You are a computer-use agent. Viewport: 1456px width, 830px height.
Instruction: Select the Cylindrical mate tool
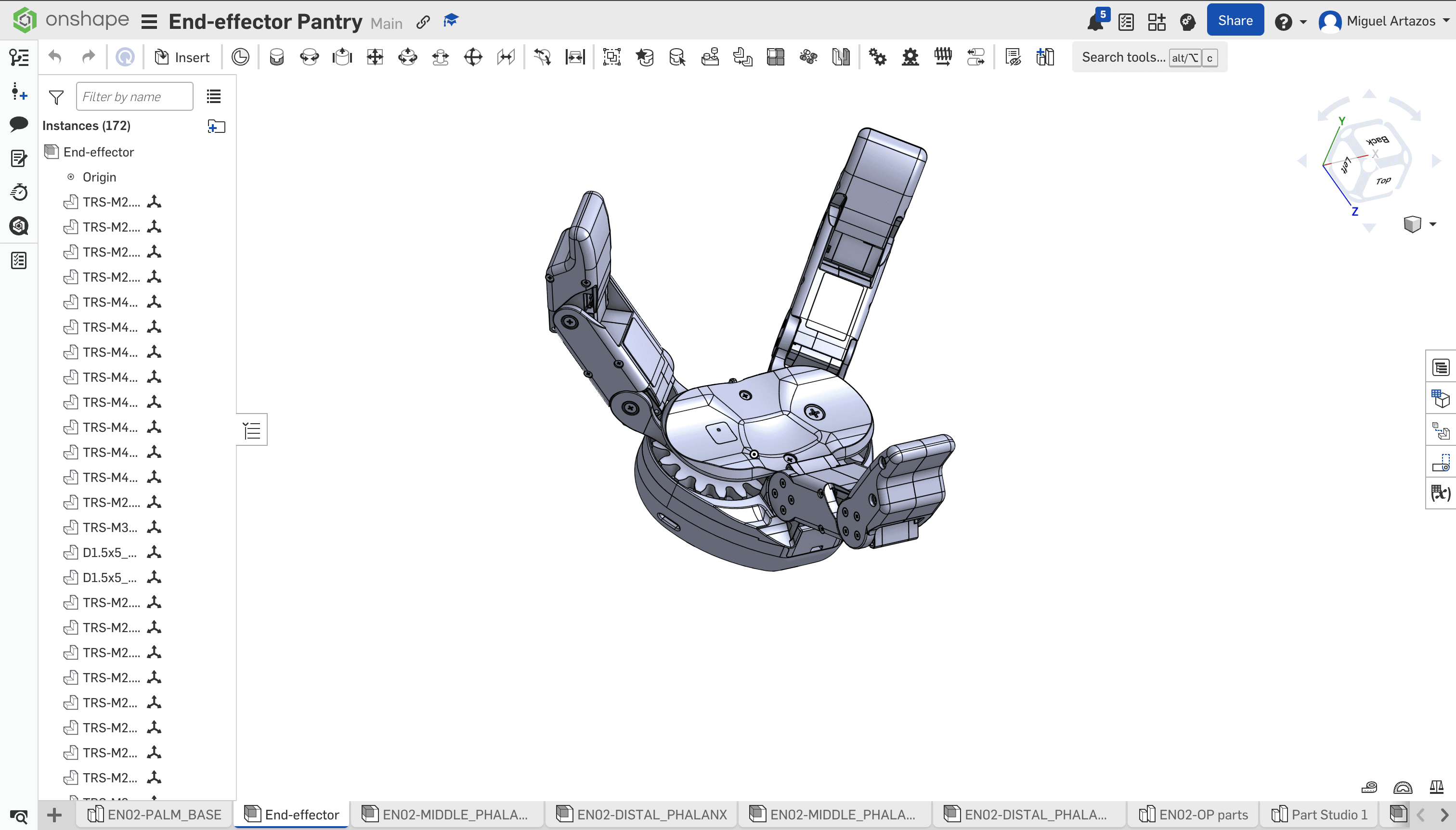point(408,57)
